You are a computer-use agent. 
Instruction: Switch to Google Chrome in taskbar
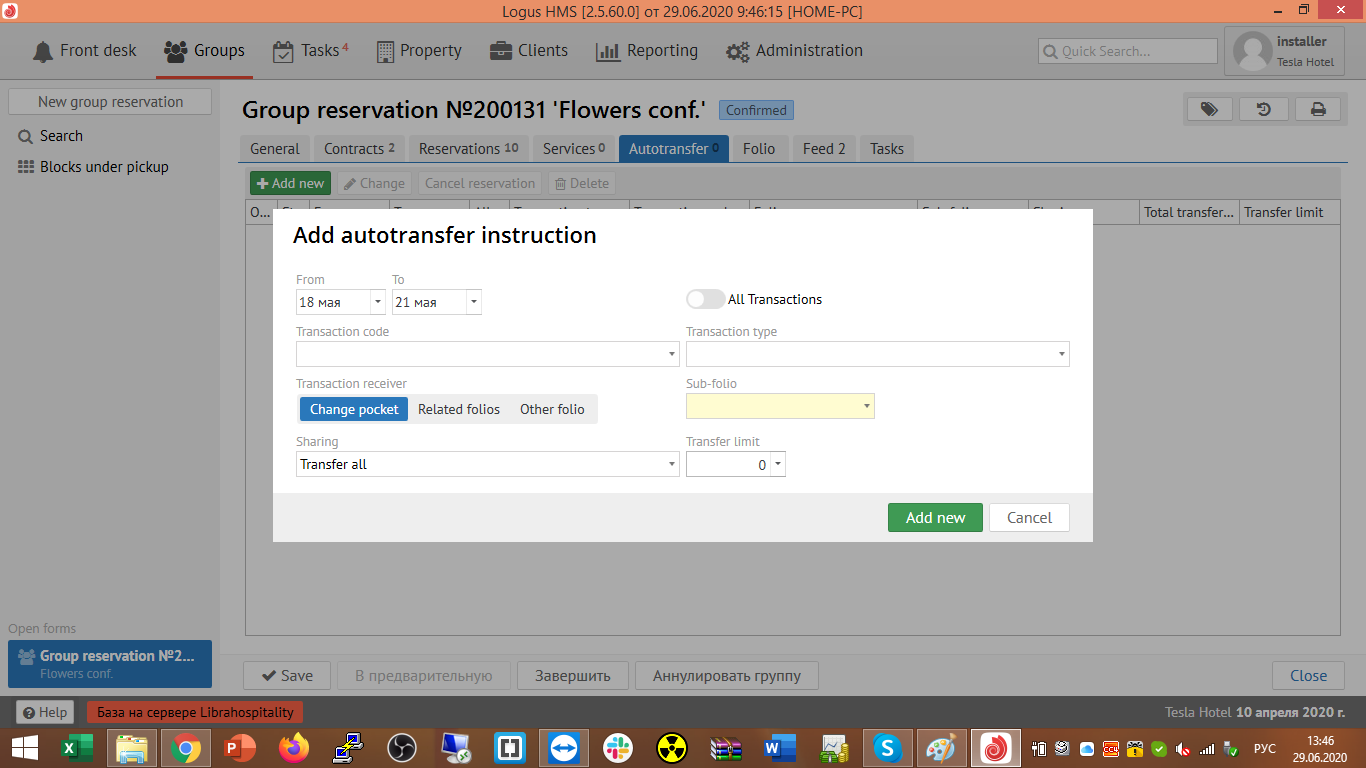click(185, 747)
